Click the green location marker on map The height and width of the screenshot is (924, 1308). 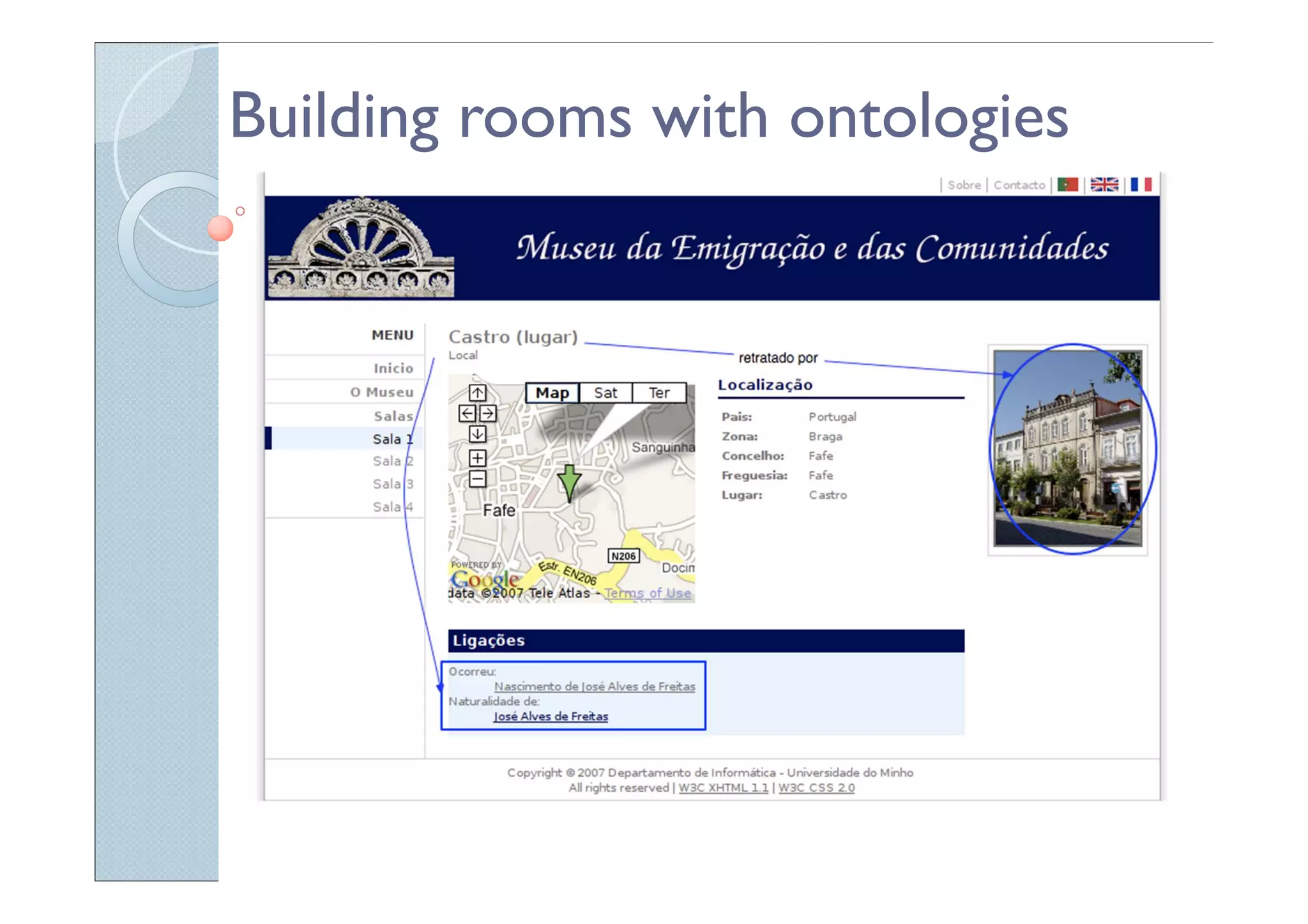pyautogui.click(x=569, y=482)
